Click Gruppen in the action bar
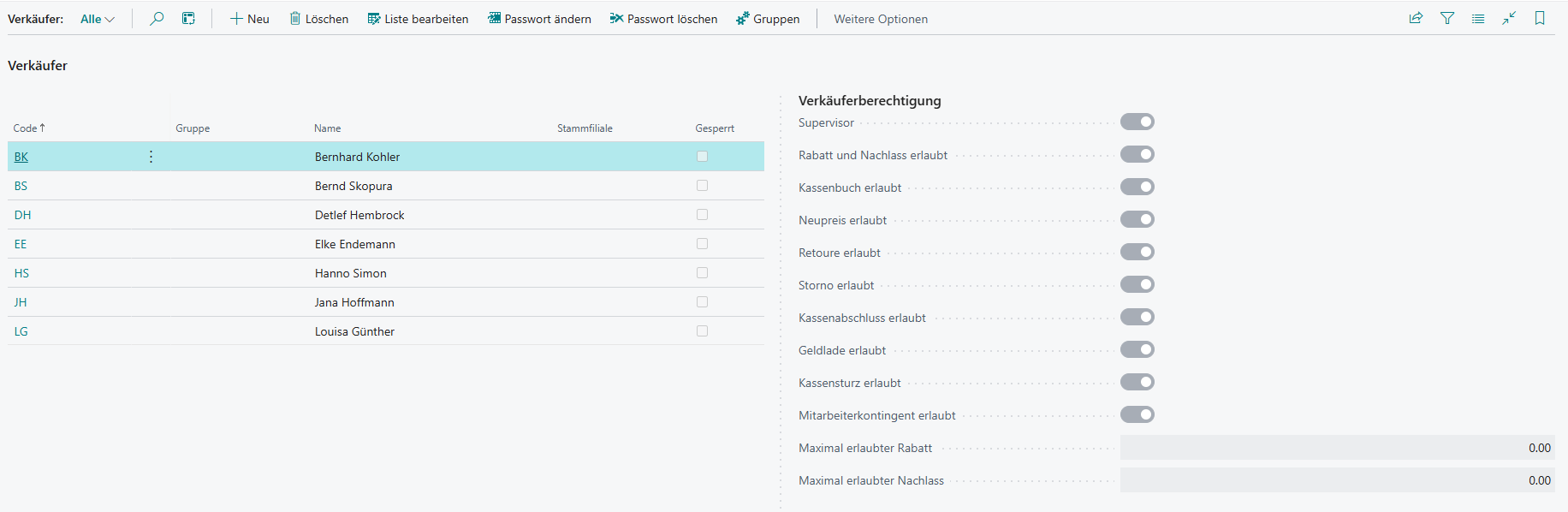 point(768,19)
